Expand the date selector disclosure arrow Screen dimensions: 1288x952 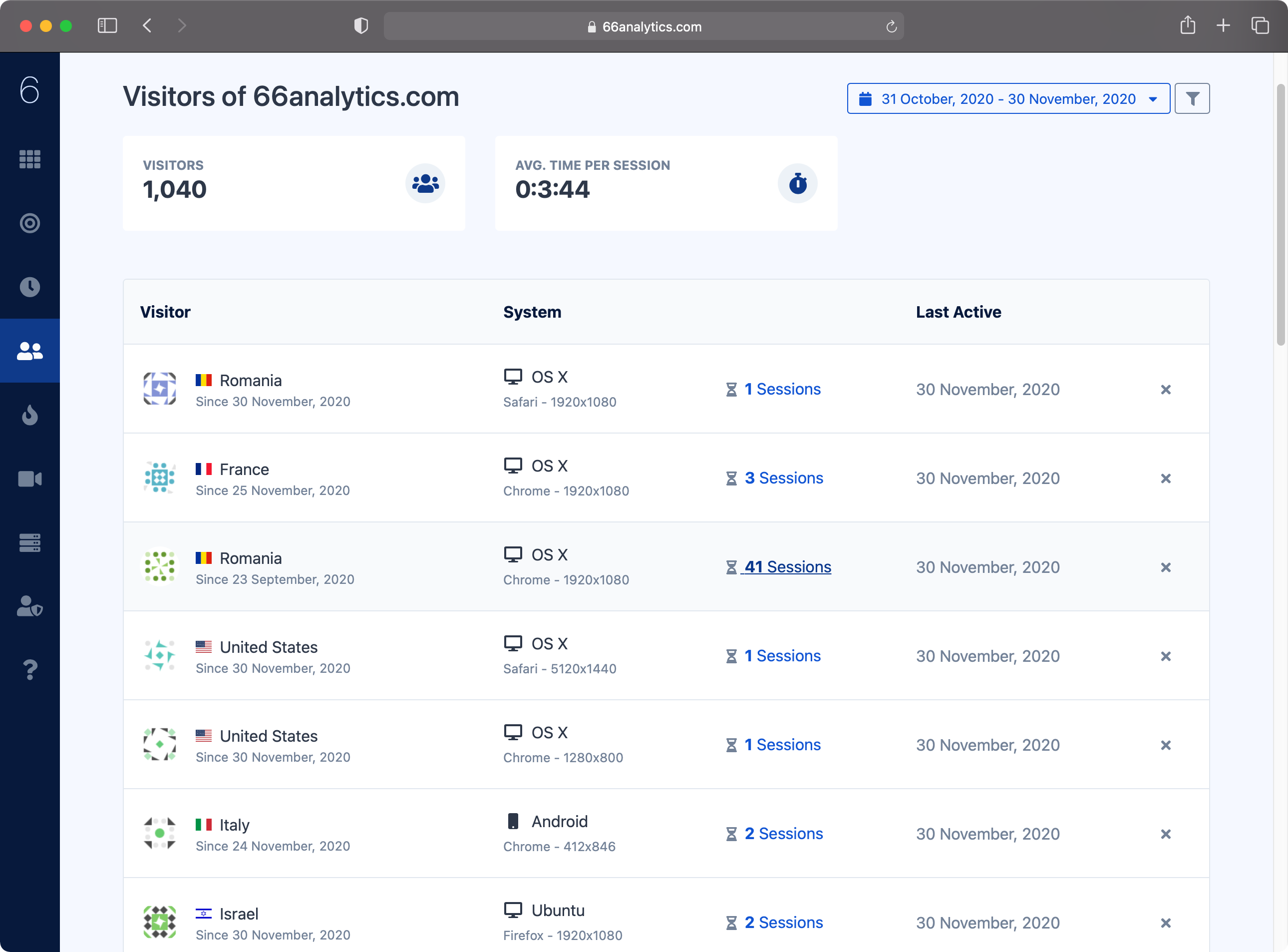pyautogui.click(x=1153, y=99)
